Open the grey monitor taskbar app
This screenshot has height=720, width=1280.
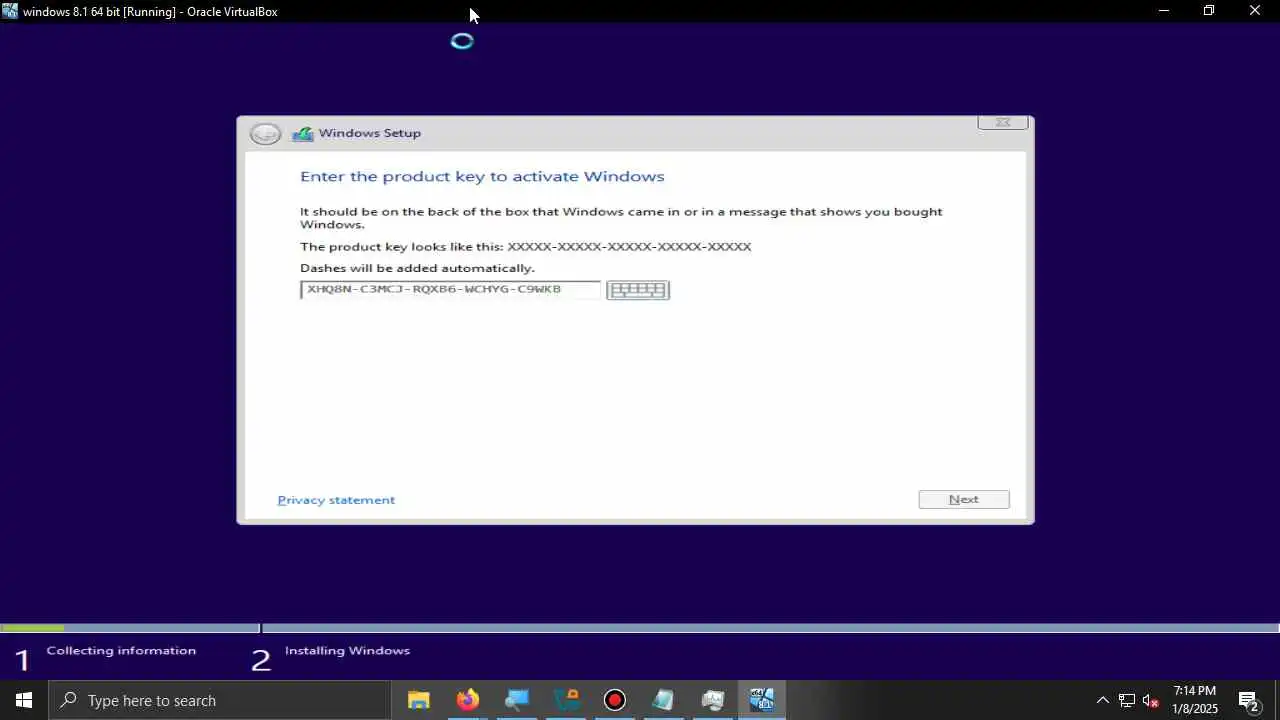(713, 700)
